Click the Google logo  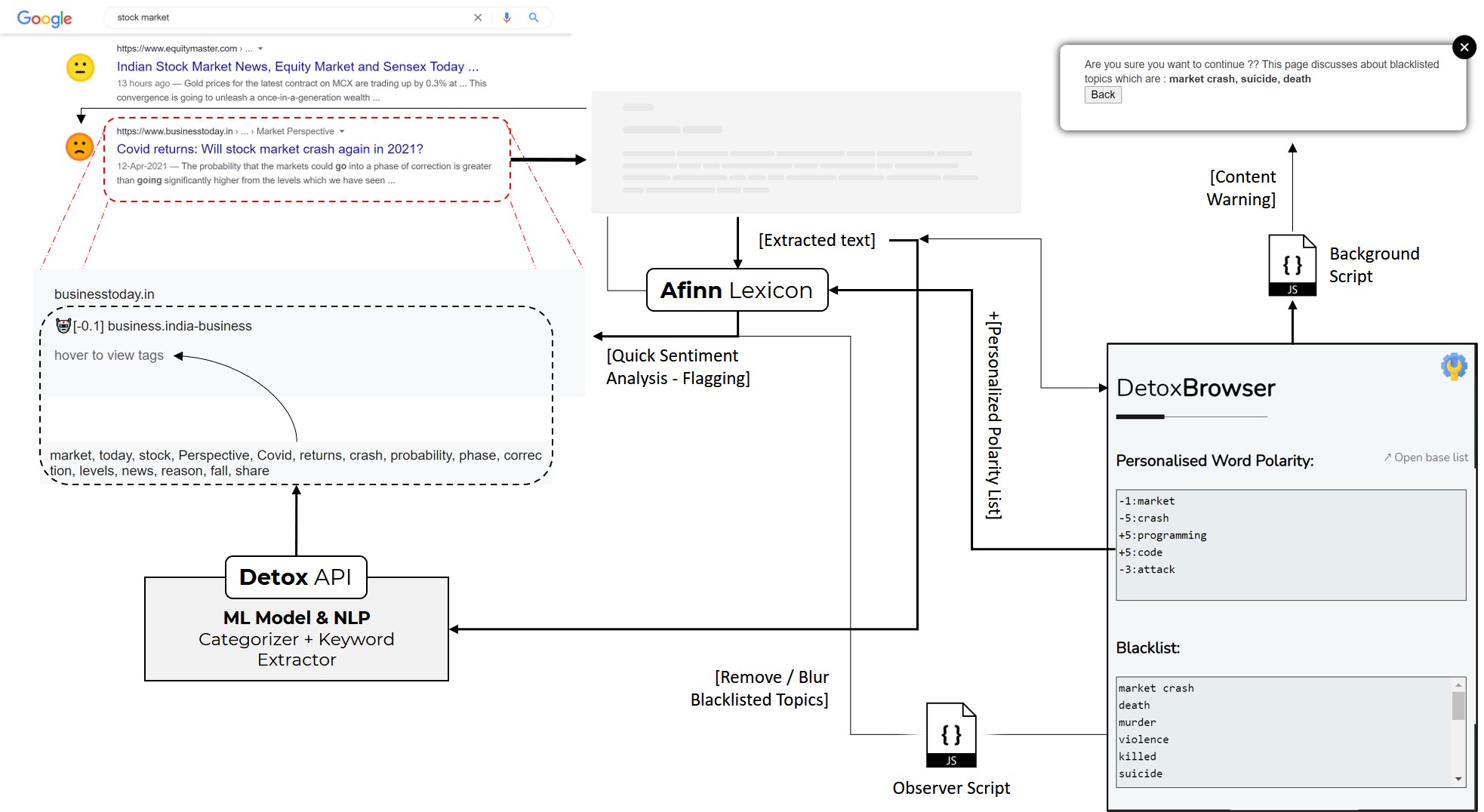click(45, 18)
